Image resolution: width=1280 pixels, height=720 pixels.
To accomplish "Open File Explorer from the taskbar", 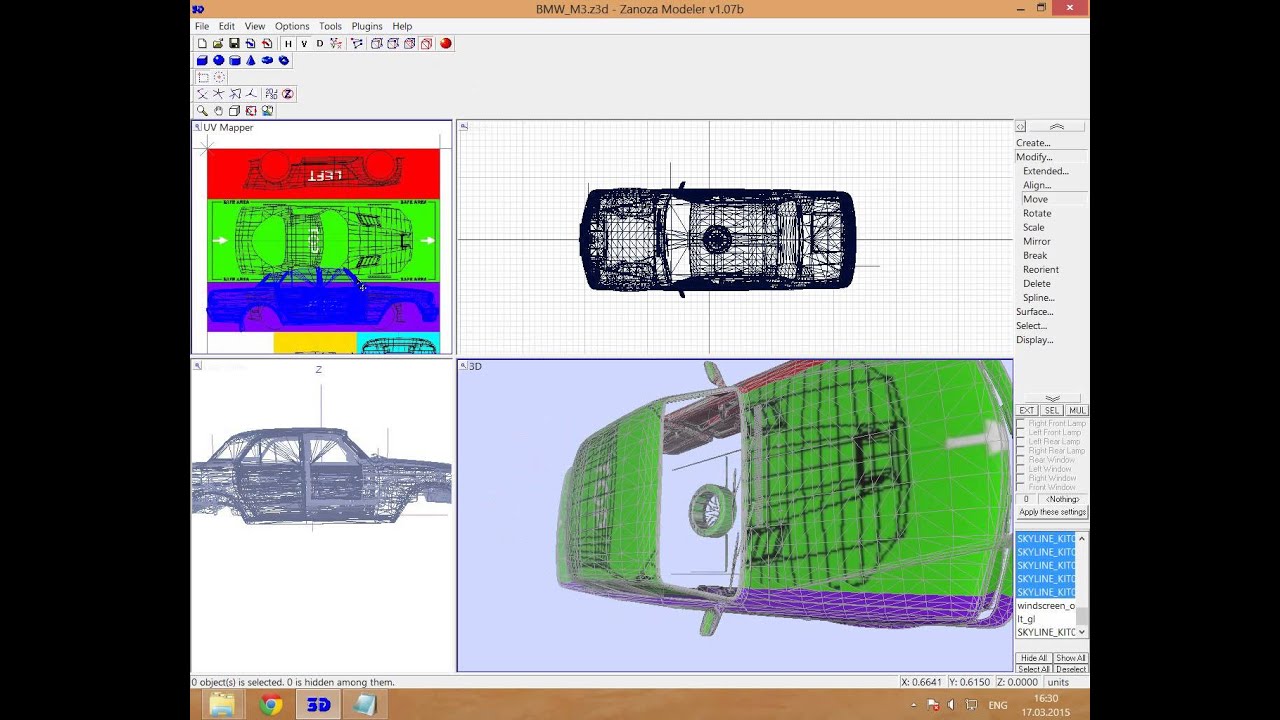I will (222, 705).
